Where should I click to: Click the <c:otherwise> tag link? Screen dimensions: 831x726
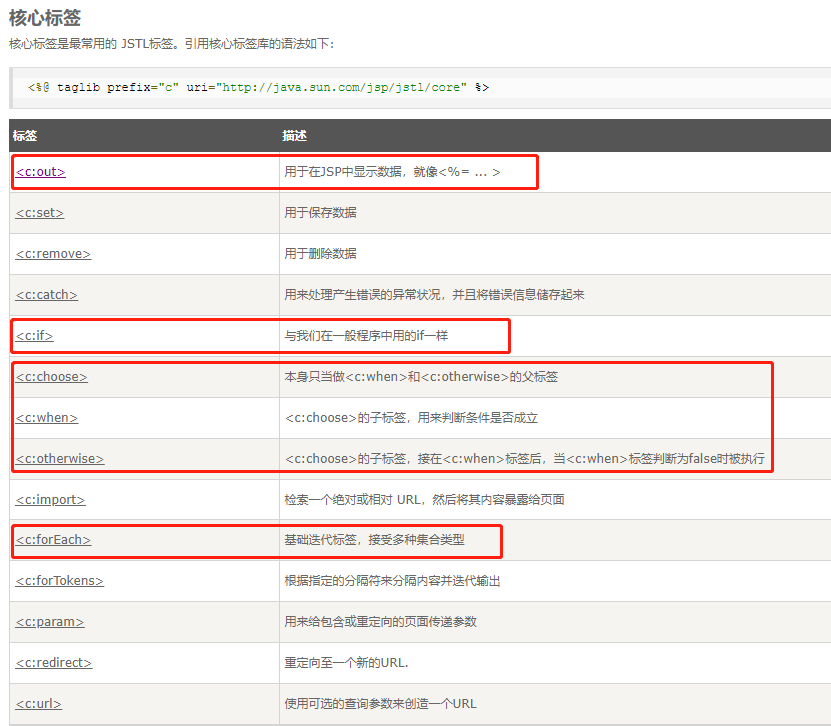(x=60, y=458)
